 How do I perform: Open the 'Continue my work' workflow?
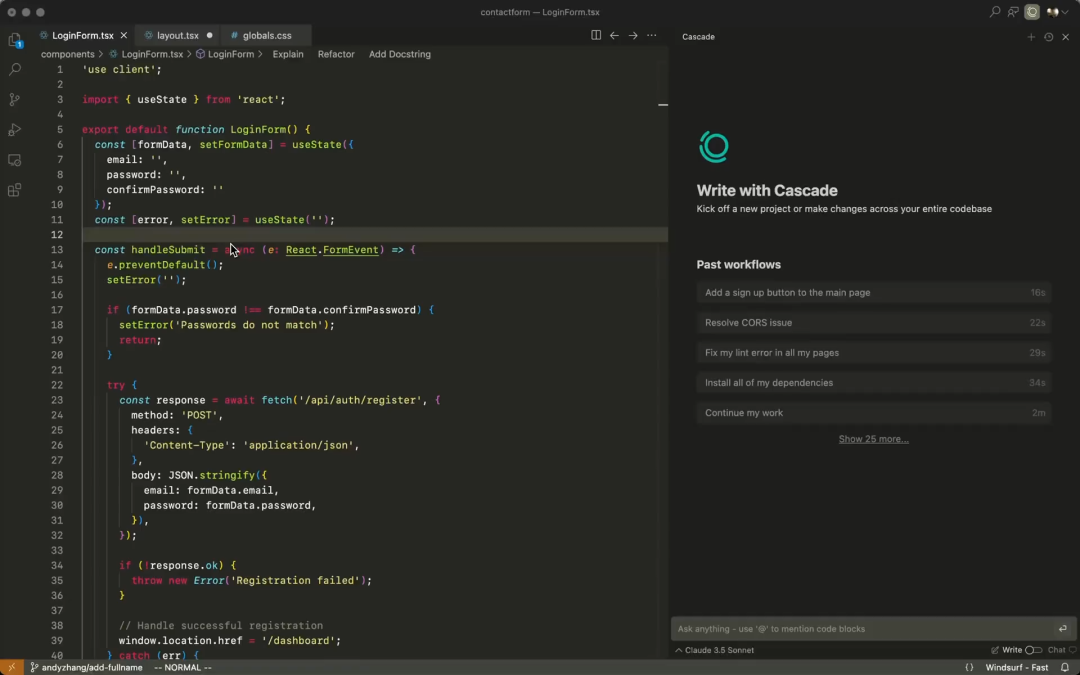(873, 413)
